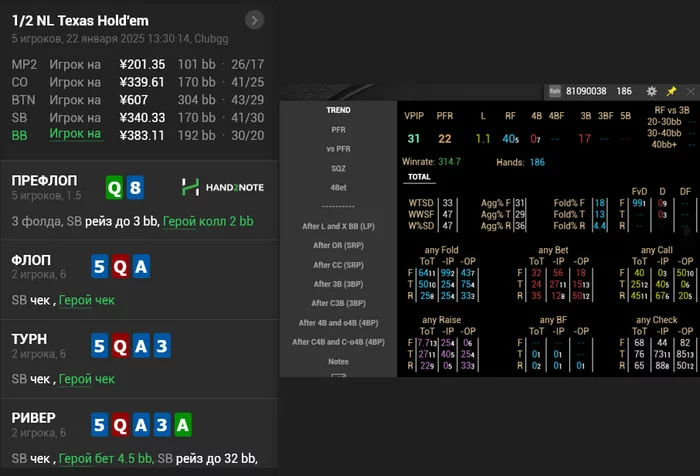Open the SQZ stats section

tap(338, 168)
